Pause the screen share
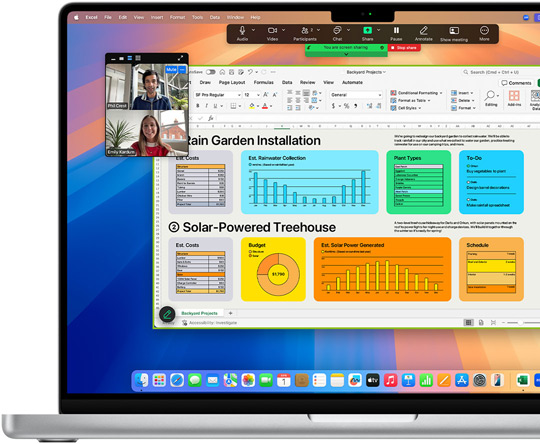This screenshot has height=444, width=540. point(396,33)
